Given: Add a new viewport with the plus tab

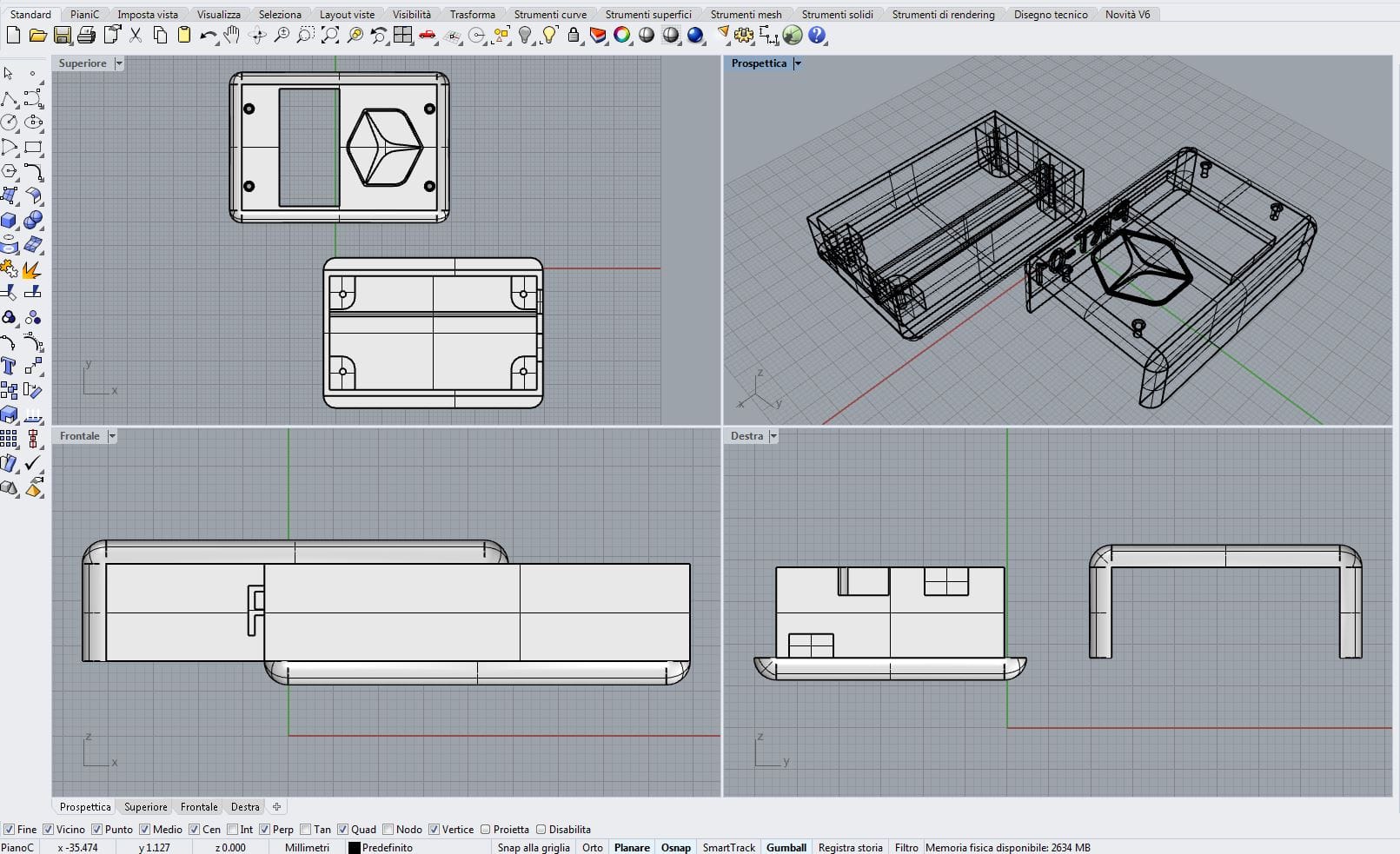Looking at the screenshot, I should coord(276,806).
